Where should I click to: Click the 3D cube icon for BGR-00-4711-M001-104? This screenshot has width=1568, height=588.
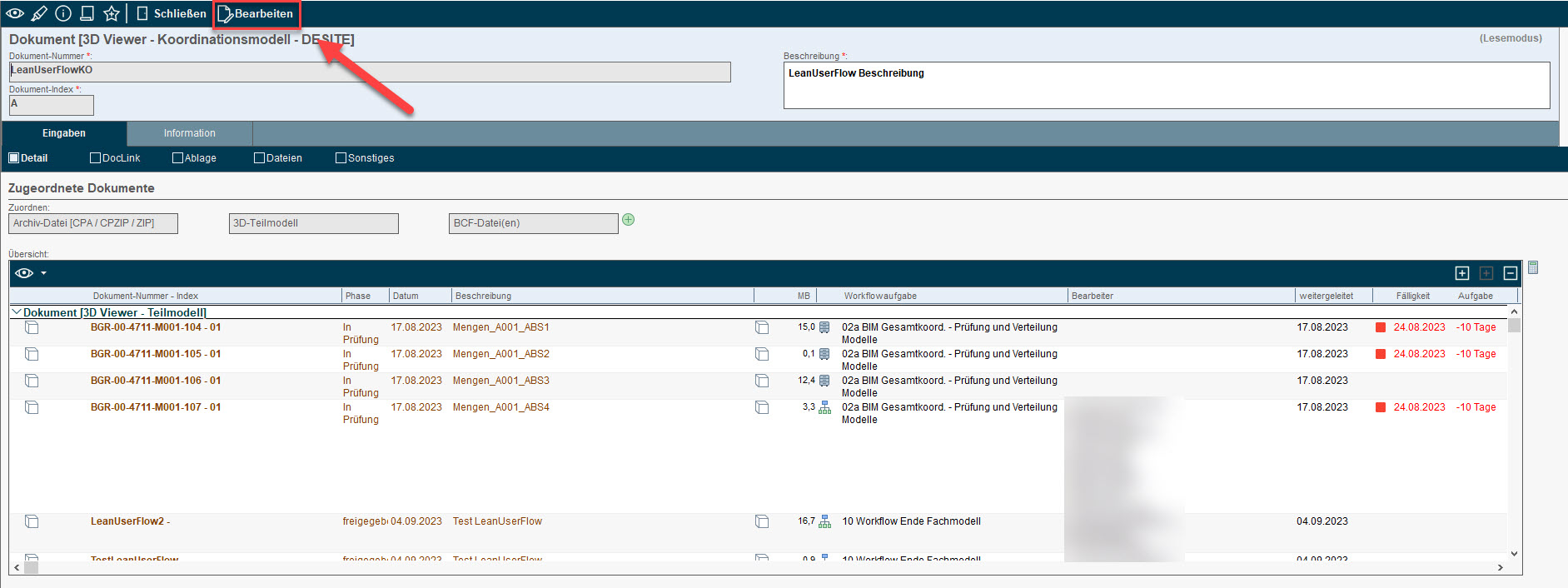pyautogui.click(x=762, y=328)
